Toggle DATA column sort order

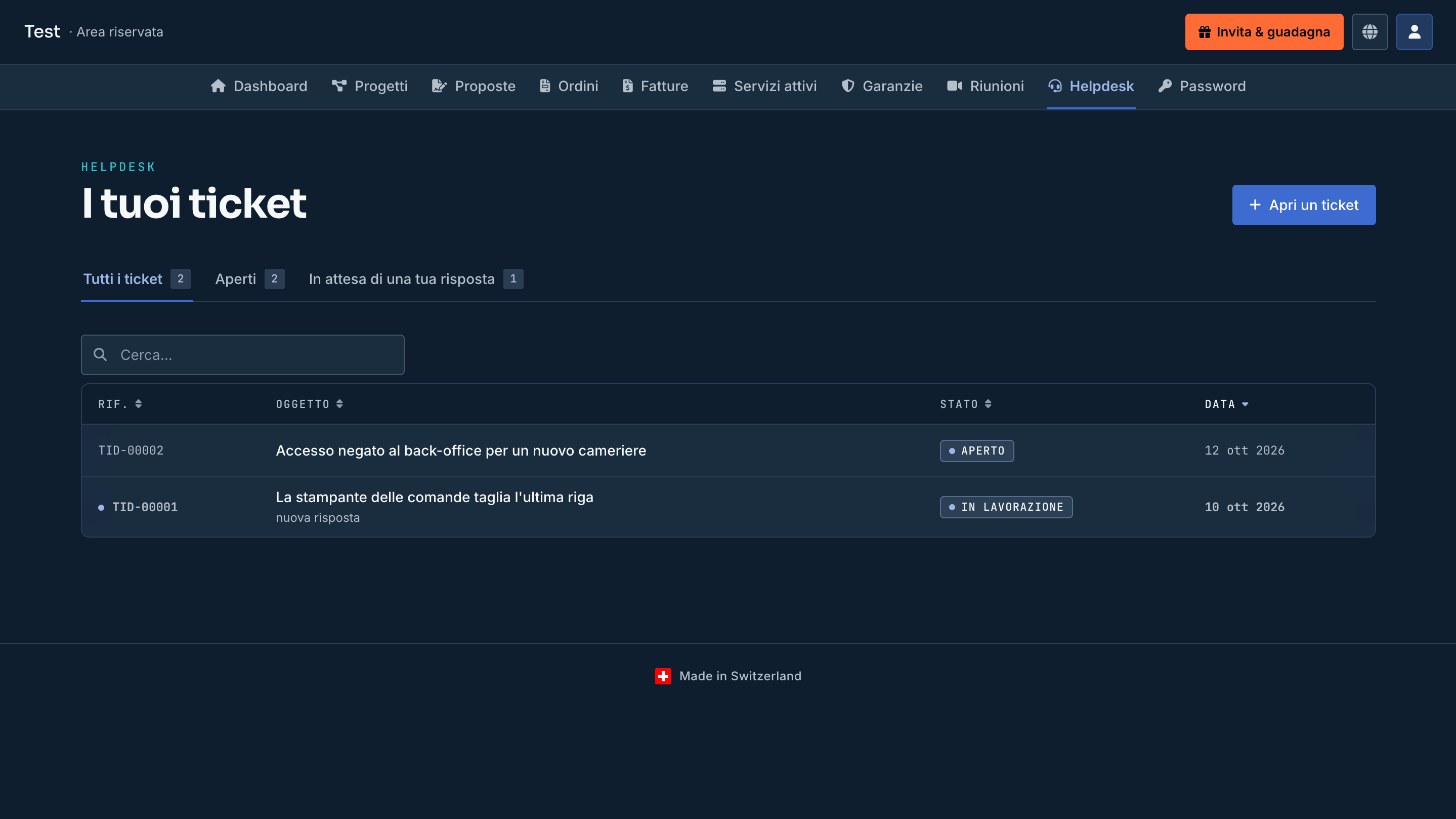[x=1227, y=404]
